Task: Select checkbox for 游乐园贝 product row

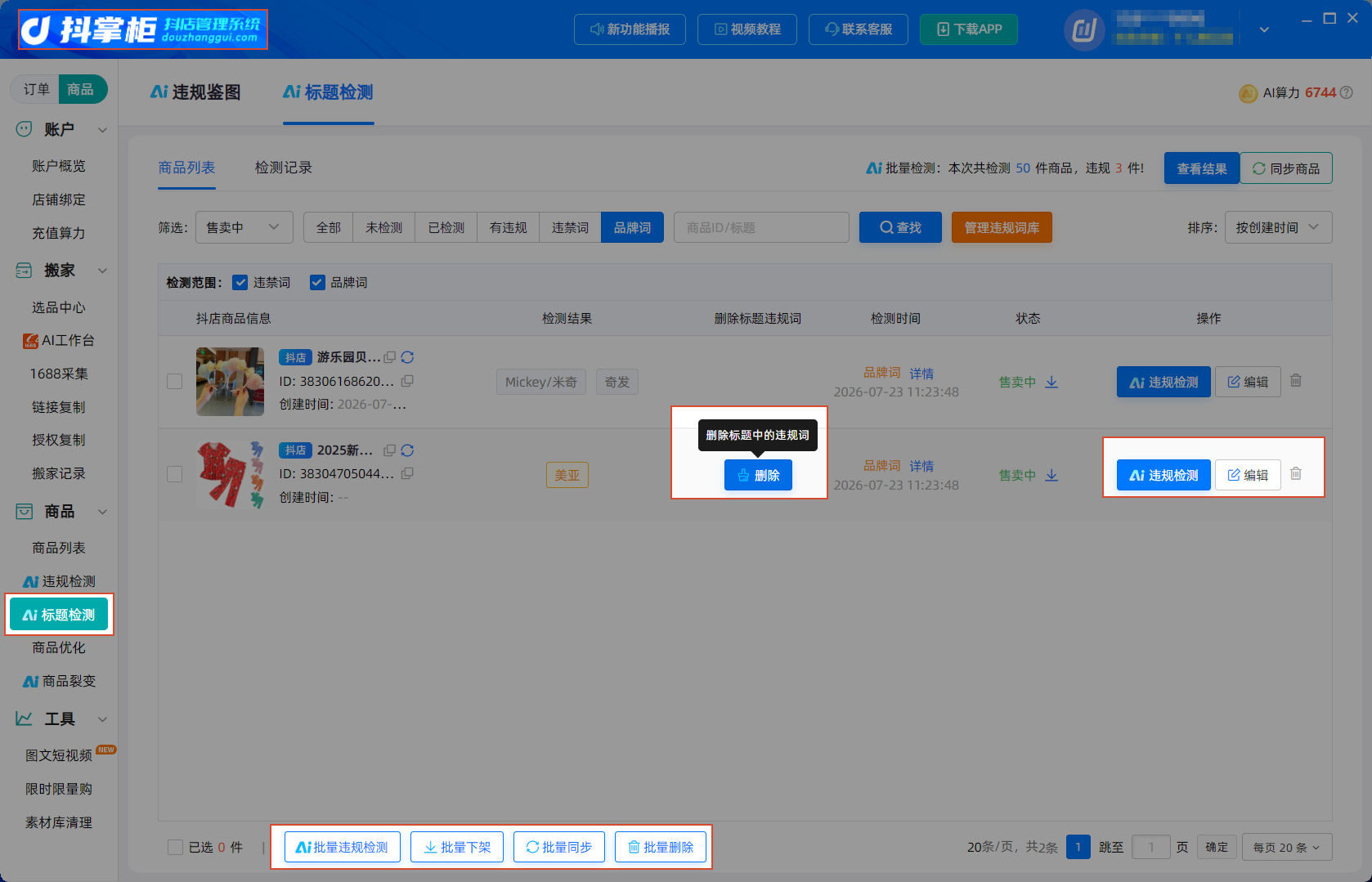Action: click(x=174, y=382)
